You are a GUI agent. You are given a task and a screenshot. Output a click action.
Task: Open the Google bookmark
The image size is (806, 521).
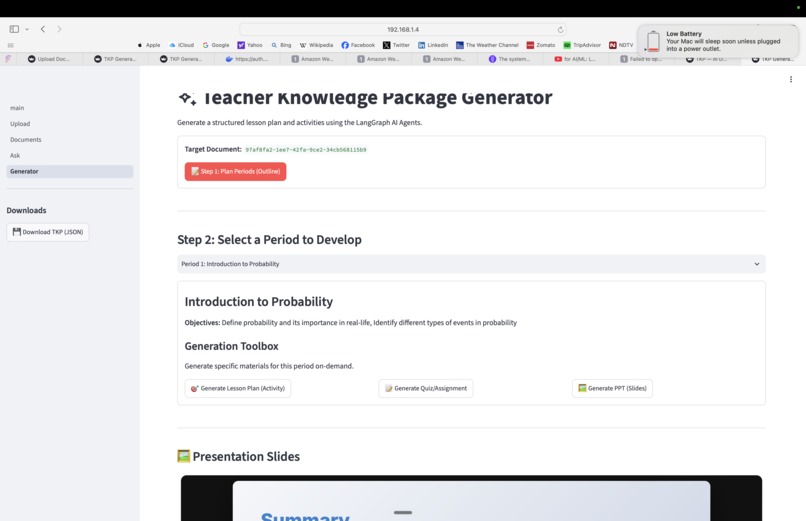click(216, 45)
